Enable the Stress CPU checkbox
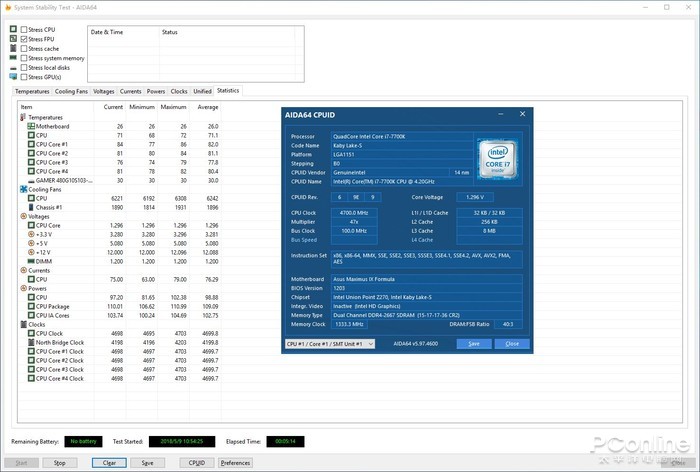The image size is (700, 472). 25,30
